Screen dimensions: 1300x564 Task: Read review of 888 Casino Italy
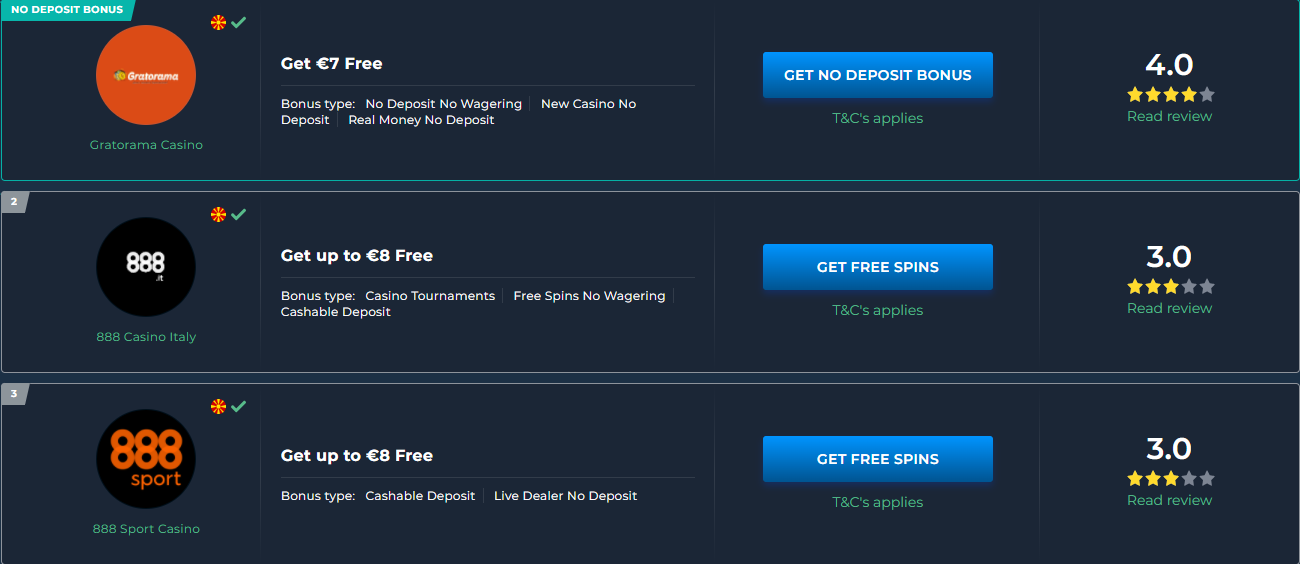tap(1169, 308)
